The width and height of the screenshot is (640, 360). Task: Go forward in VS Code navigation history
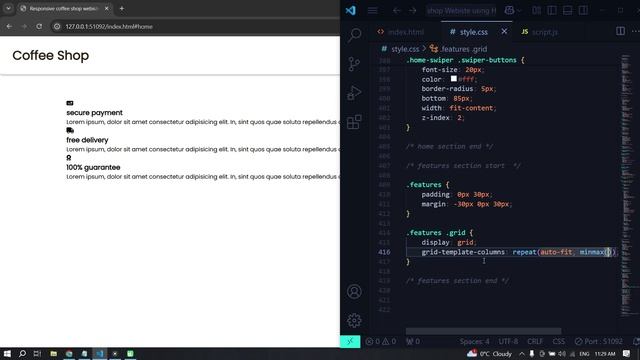click(x=413, y=11)
